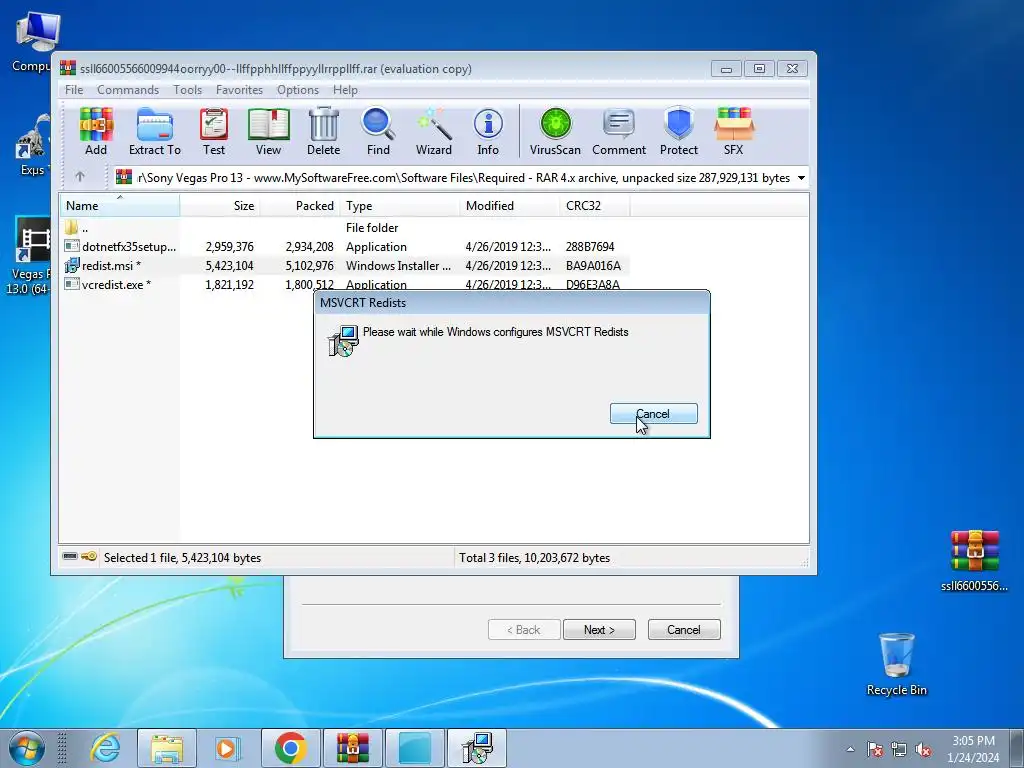Screen dimensions: 1024x768
Task: Run the Test archive tool
Action: [214, 131]
